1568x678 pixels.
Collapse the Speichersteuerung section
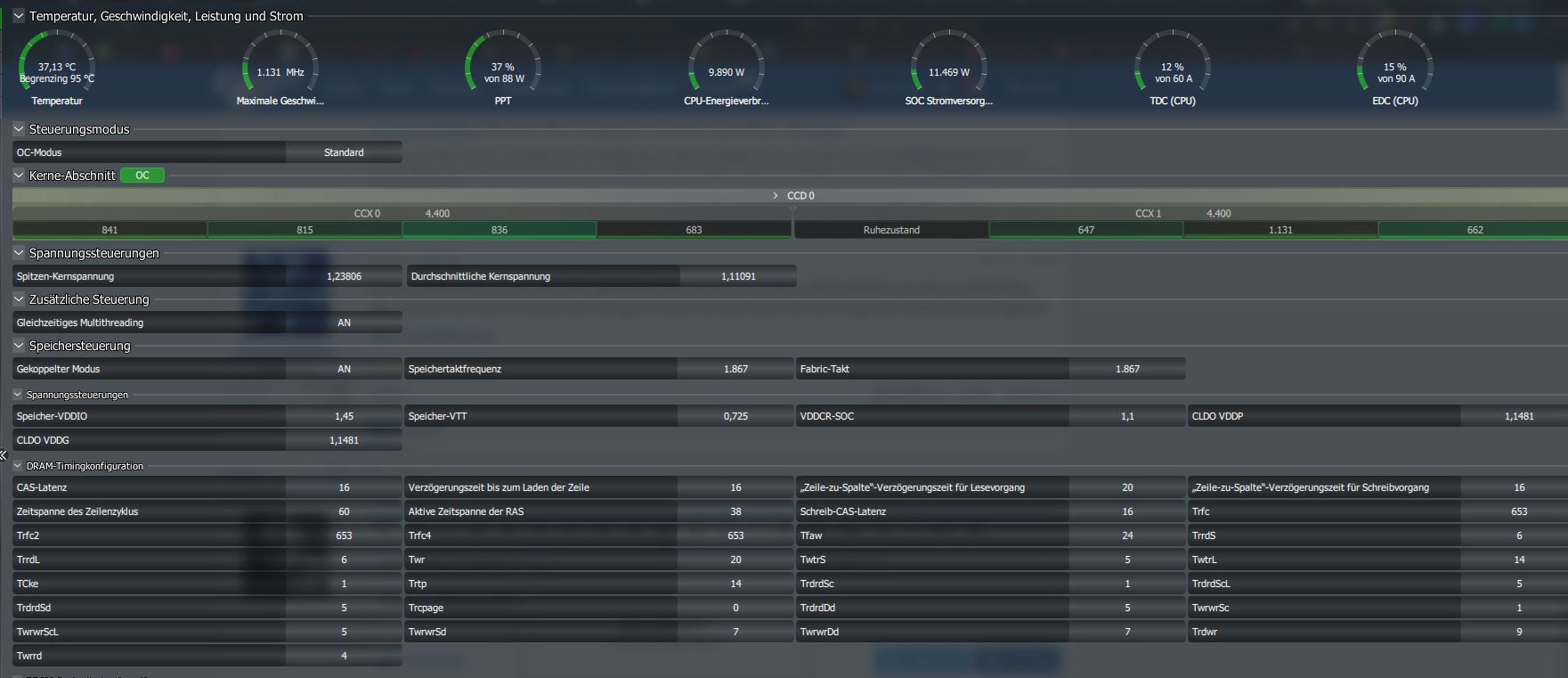tap(18, 346)
